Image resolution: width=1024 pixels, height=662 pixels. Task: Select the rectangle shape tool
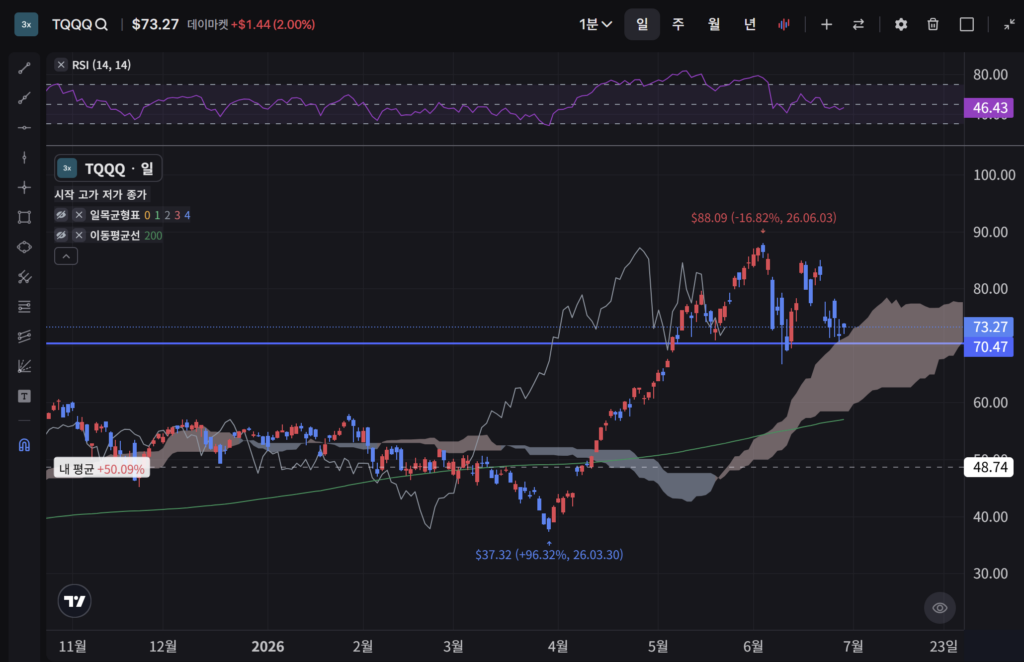(x=24, y=217)
